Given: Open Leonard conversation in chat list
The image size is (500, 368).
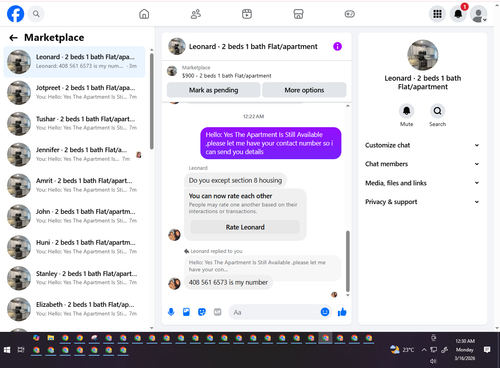Looking at the screenshot, I should point(75,62).
